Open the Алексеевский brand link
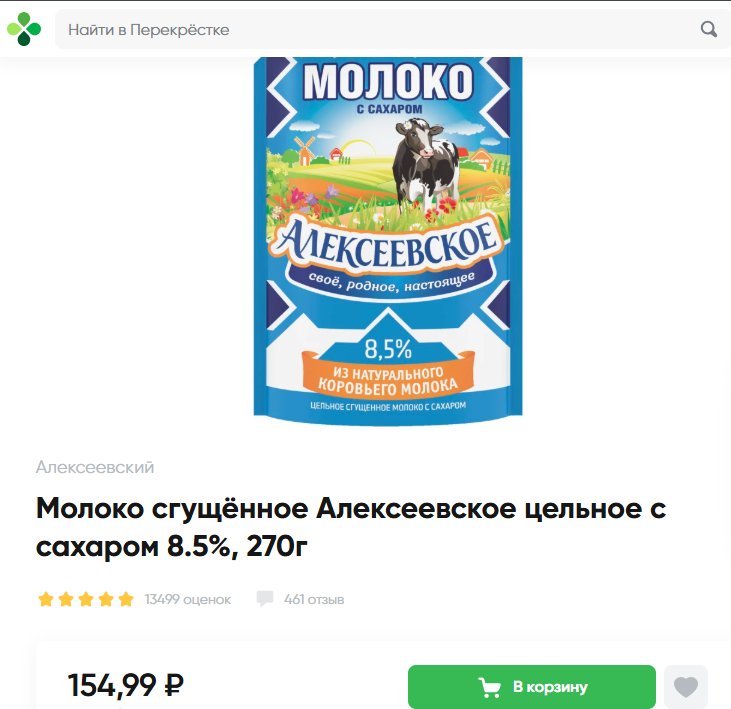The image size is (731, 709). pos(95,467)
